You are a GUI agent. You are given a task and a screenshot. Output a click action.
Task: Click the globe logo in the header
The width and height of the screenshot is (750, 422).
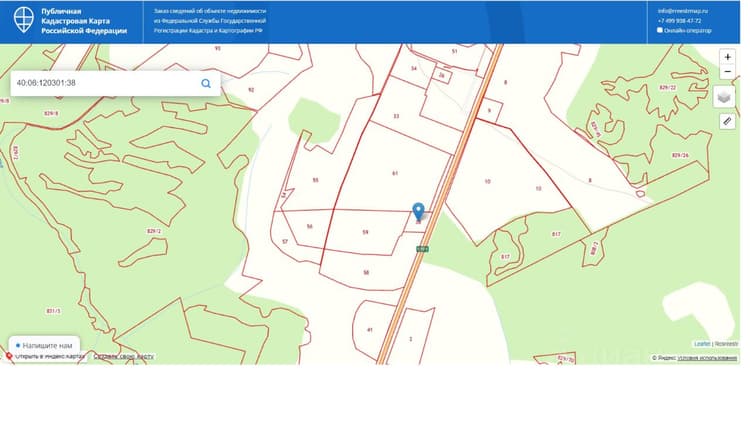pos(23,20)
